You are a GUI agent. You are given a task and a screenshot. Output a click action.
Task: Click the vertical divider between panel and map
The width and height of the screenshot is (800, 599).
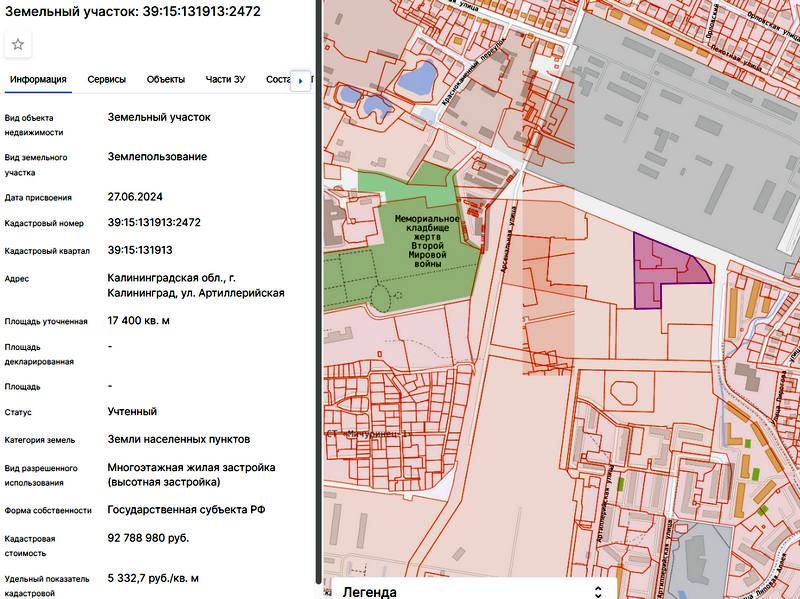[x=320, y=300]
